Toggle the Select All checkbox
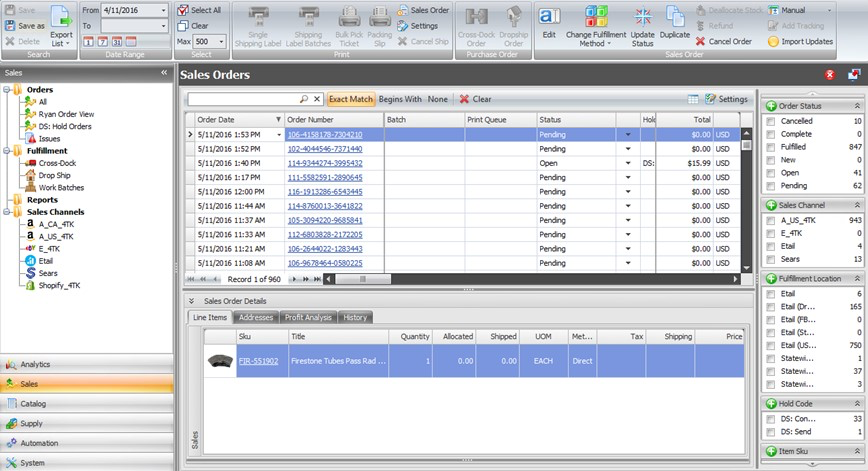868x471 pixels. pos(183,10)
